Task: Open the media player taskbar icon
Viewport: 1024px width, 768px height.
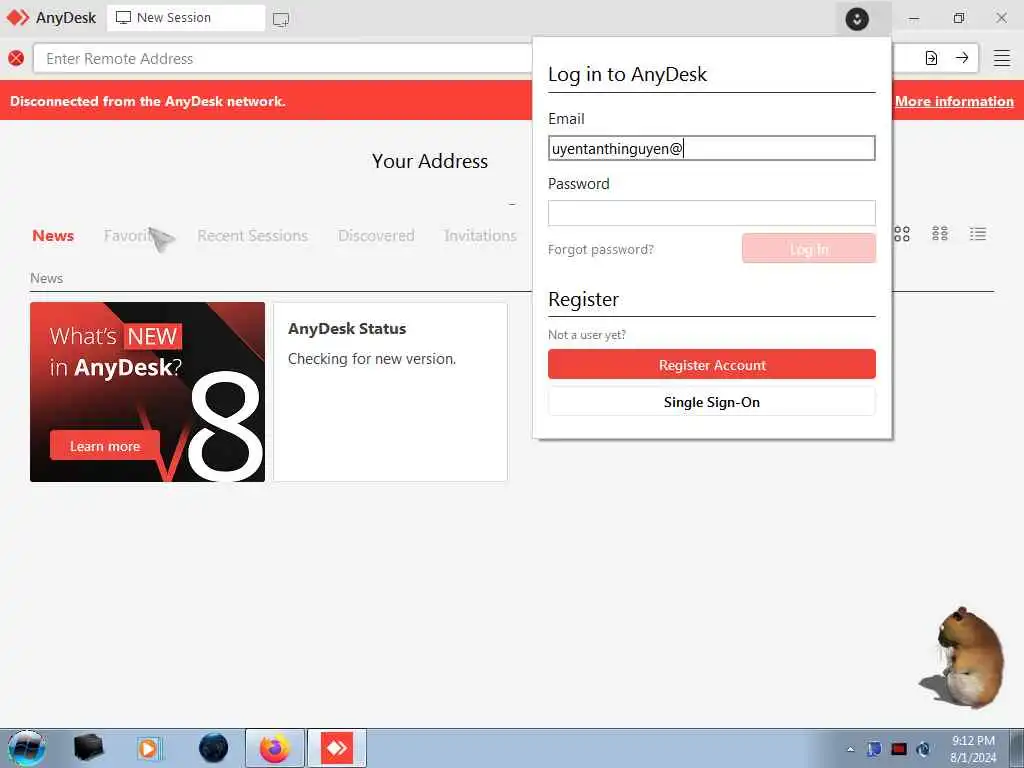Action: pos(149,748)
